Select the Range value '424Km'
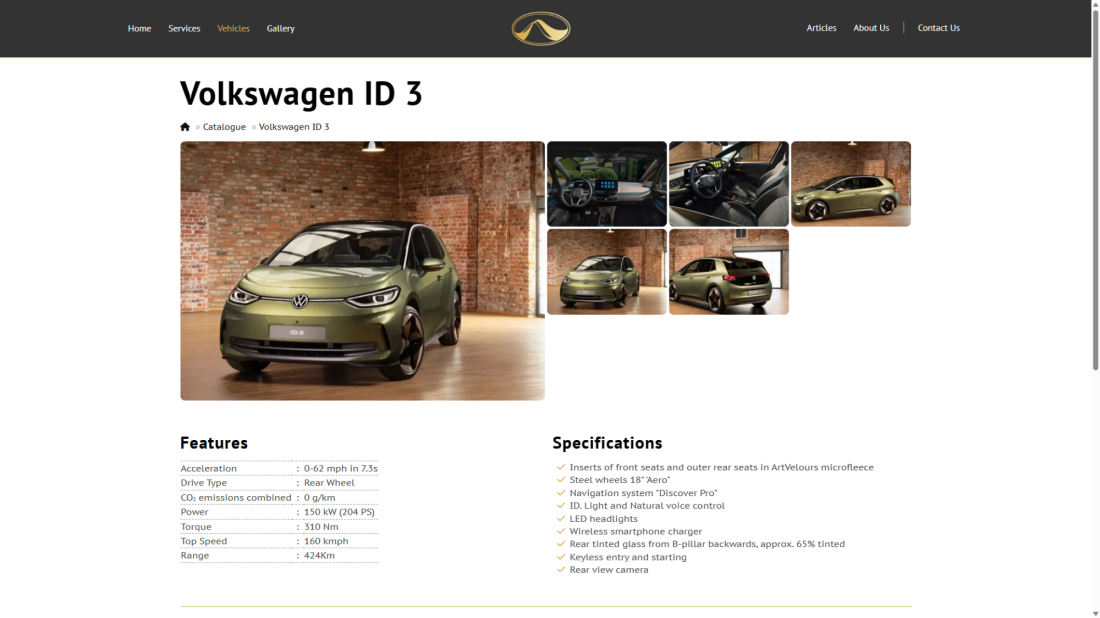 point(319,556)
